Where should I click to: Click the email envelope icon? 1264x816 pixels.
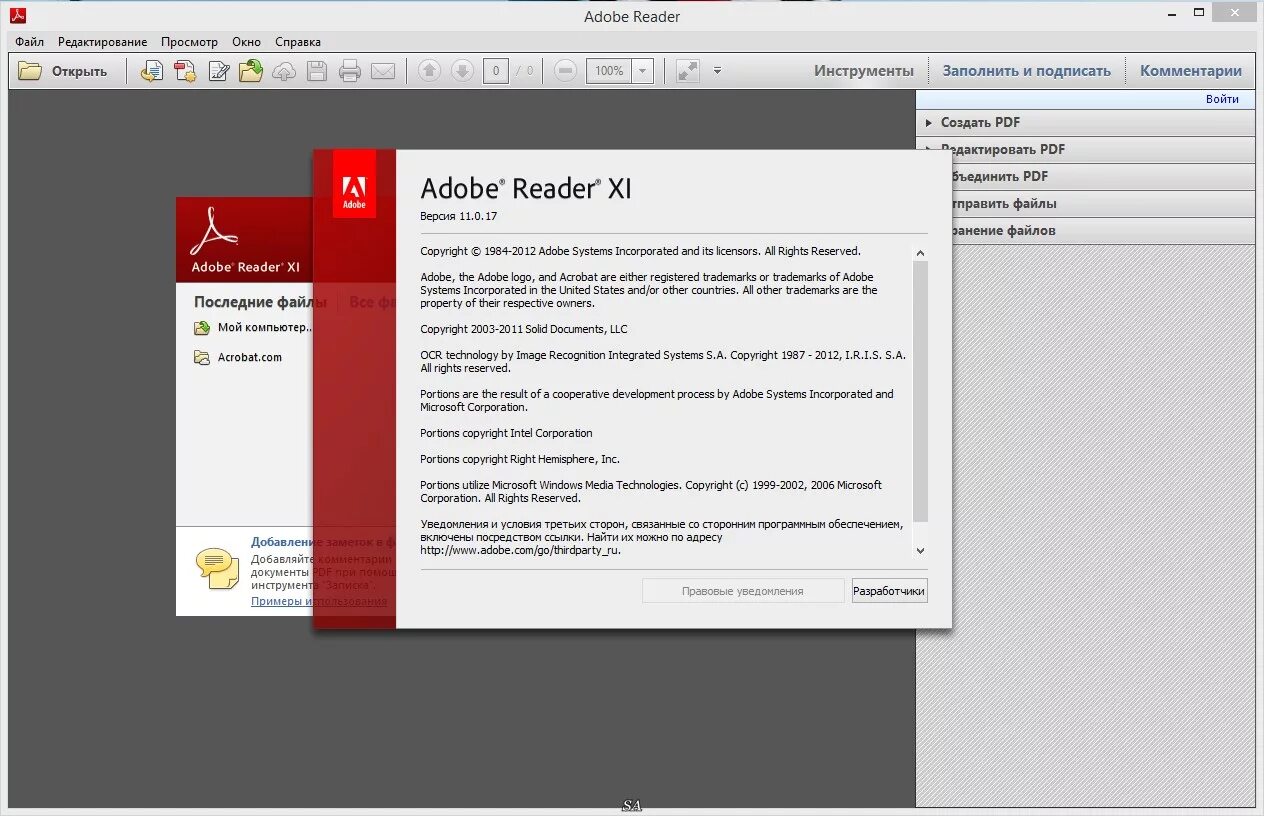[383, 71]
